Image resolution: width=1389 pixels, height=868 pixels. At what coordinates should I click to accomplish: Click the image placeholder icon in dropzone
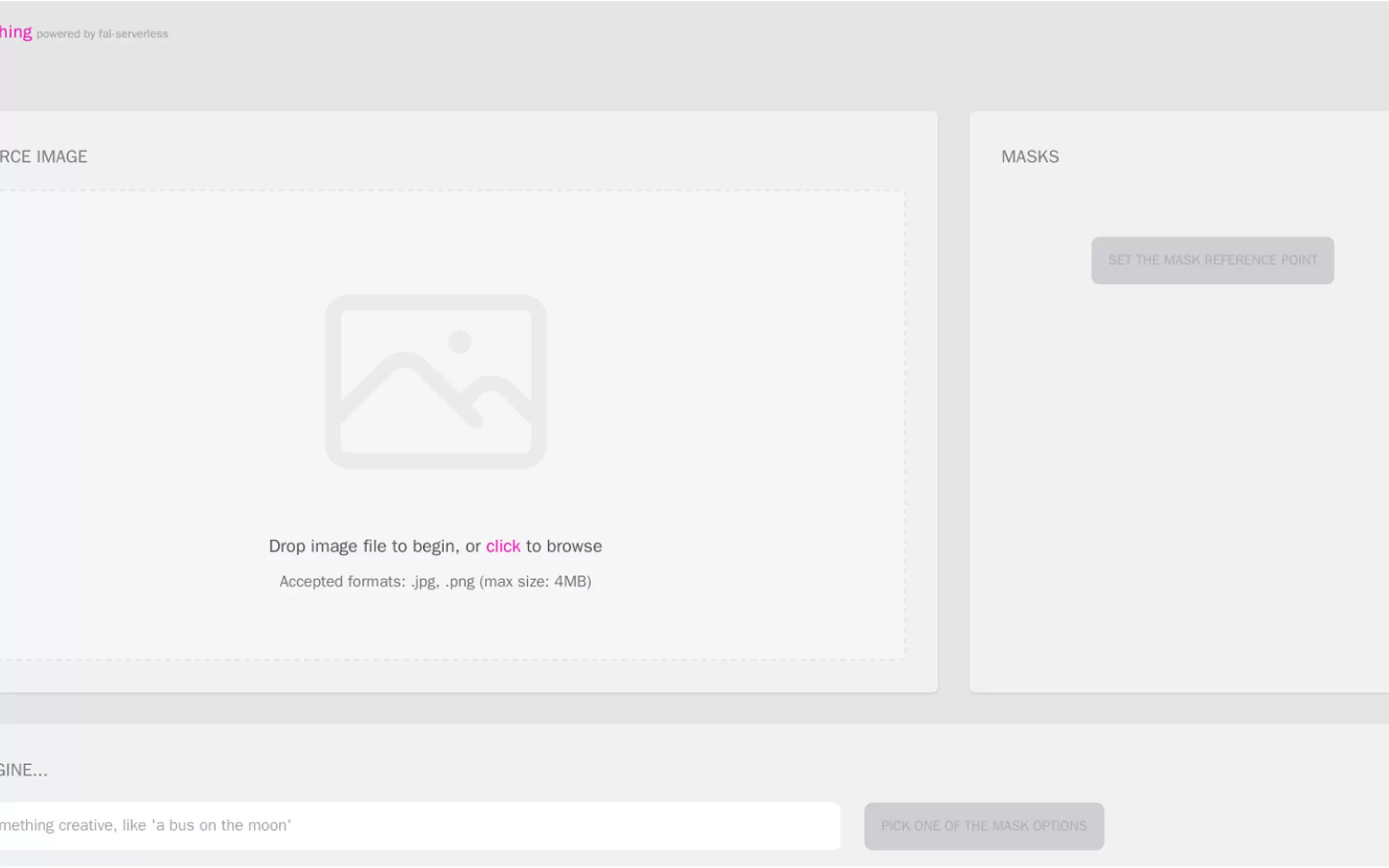[x=435, y=381]
